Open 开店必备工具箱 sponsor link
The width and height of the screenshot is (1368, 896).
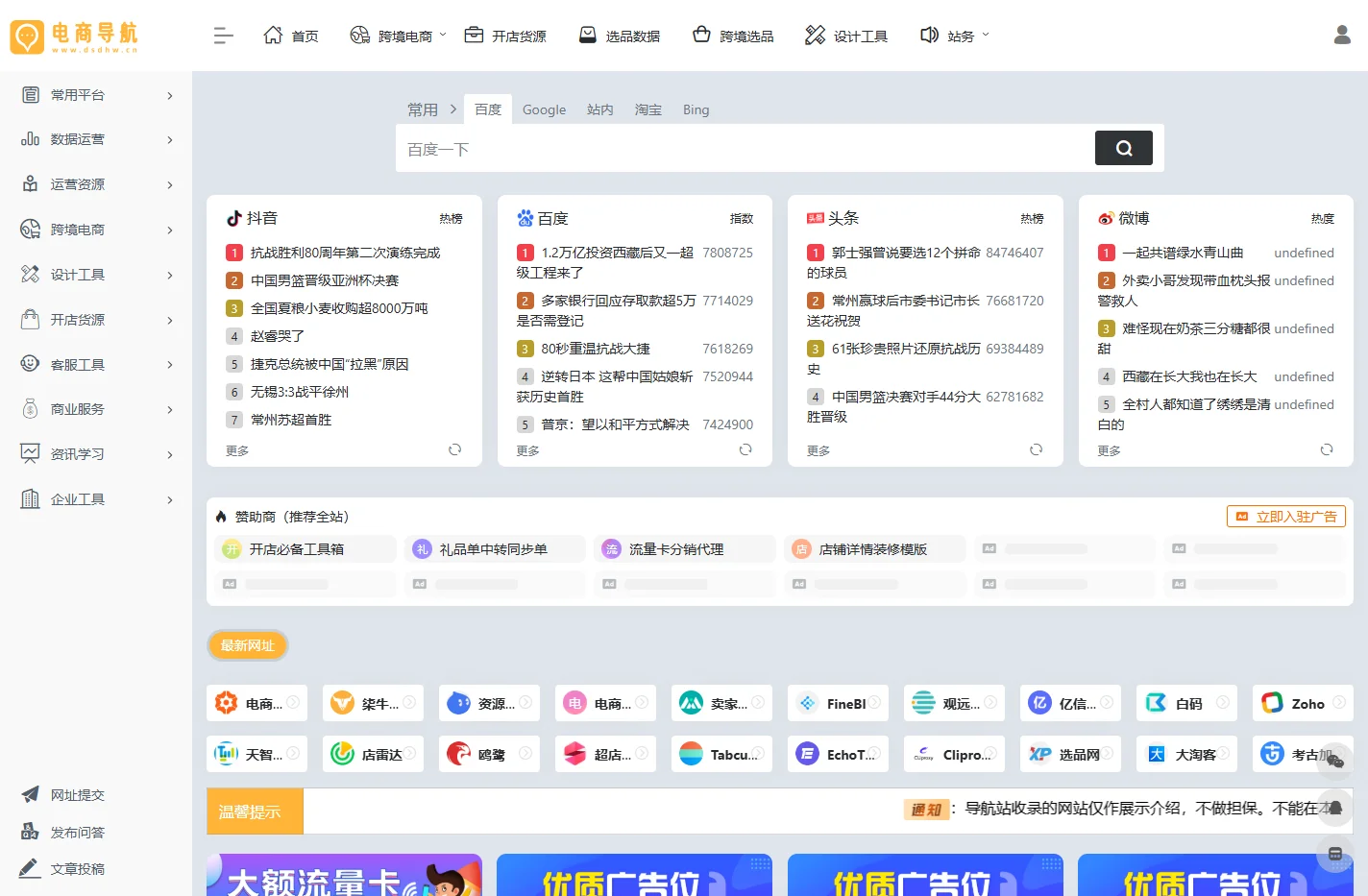[305, 549]
